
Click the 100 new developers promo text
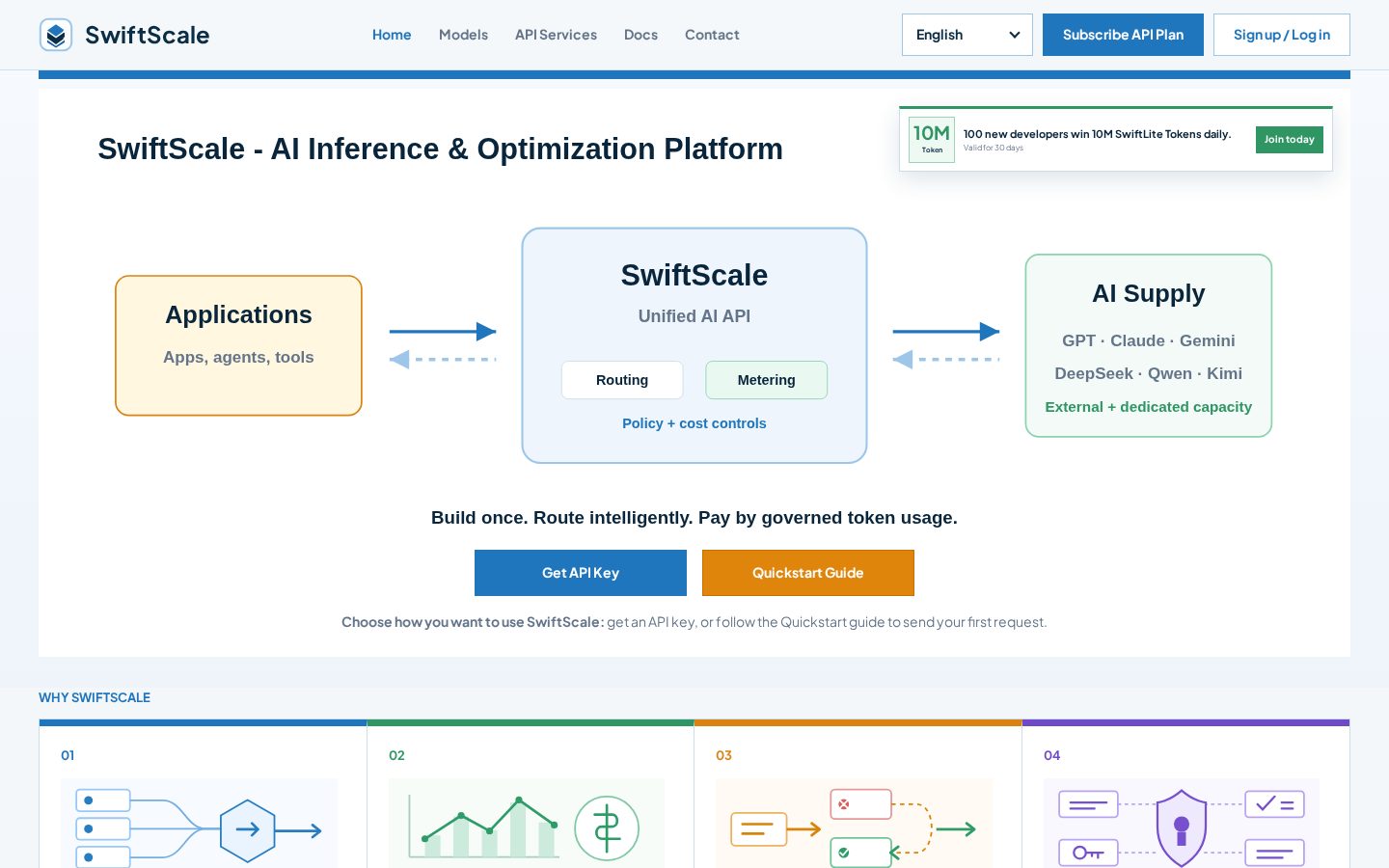click(1097, 134)
